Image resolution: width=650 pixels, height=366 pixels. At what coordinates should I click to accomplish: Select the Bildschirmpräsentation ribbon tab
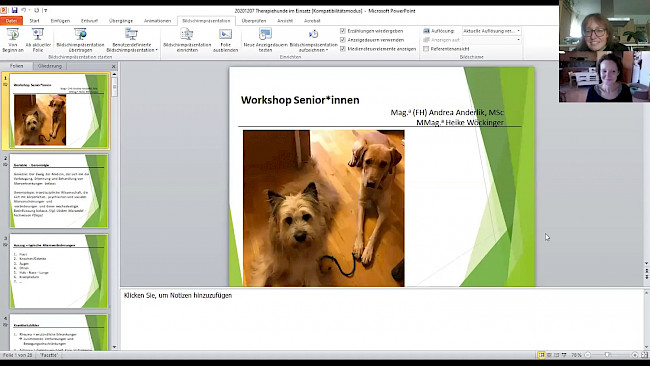coord(206,21)
